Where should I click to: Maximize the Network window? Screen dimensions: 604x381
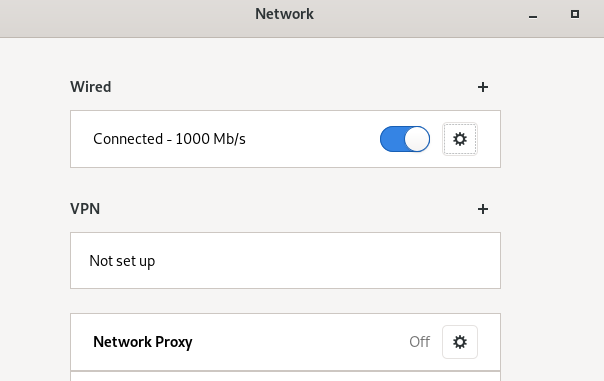[575, 14]
